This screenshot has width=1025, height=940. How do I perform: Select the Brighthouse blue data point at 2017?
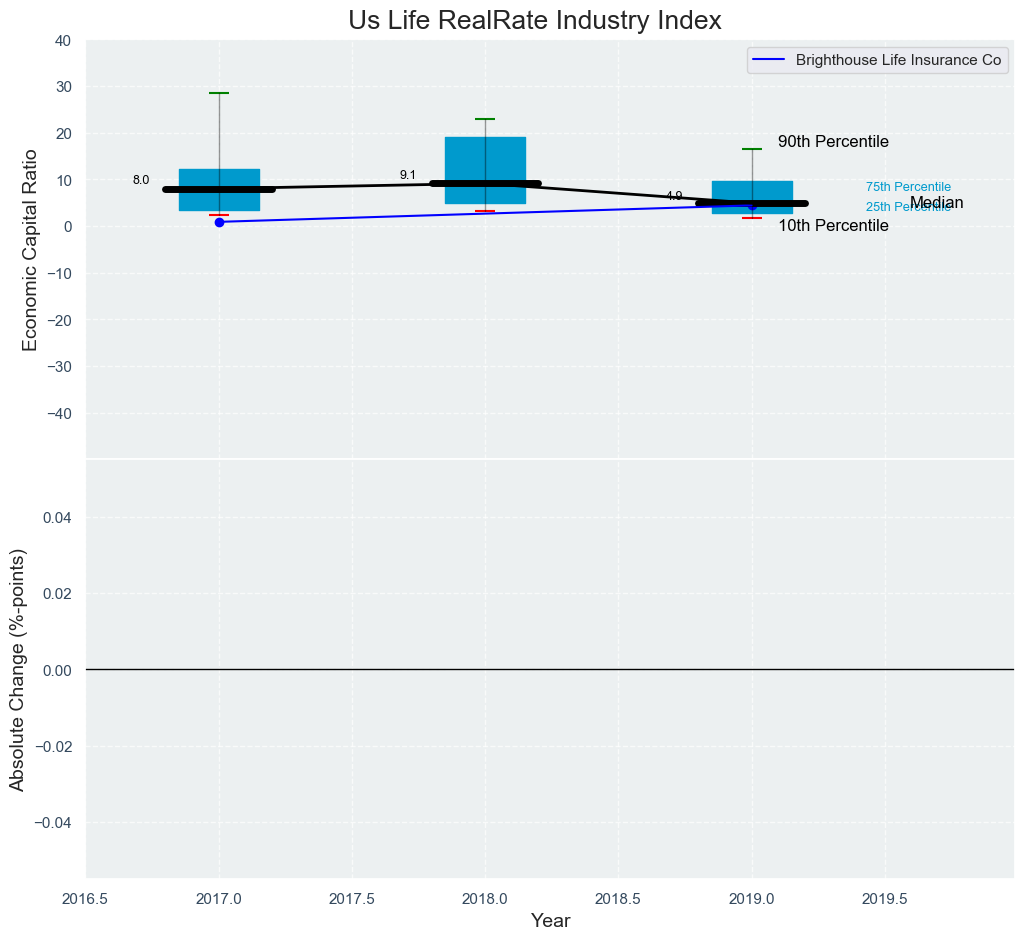(219, 222)
